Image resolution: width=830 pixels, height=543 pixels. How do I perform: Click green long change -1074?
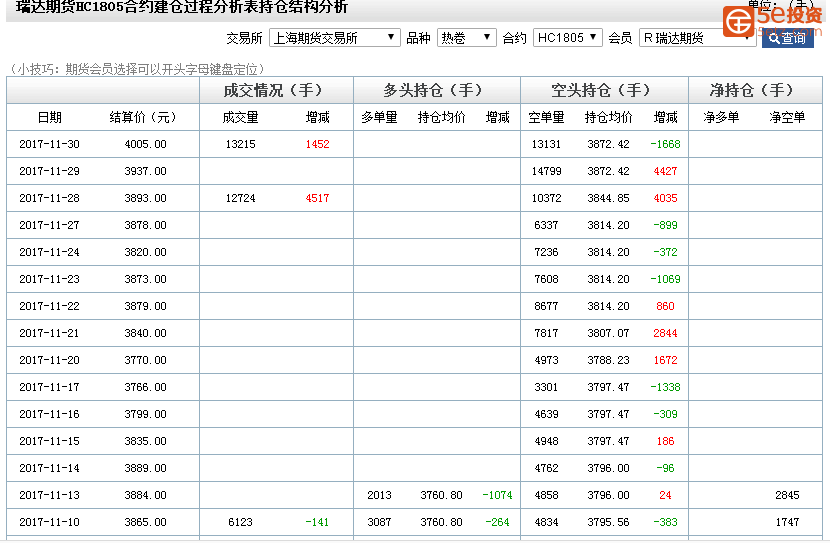[x=498, y=495]
